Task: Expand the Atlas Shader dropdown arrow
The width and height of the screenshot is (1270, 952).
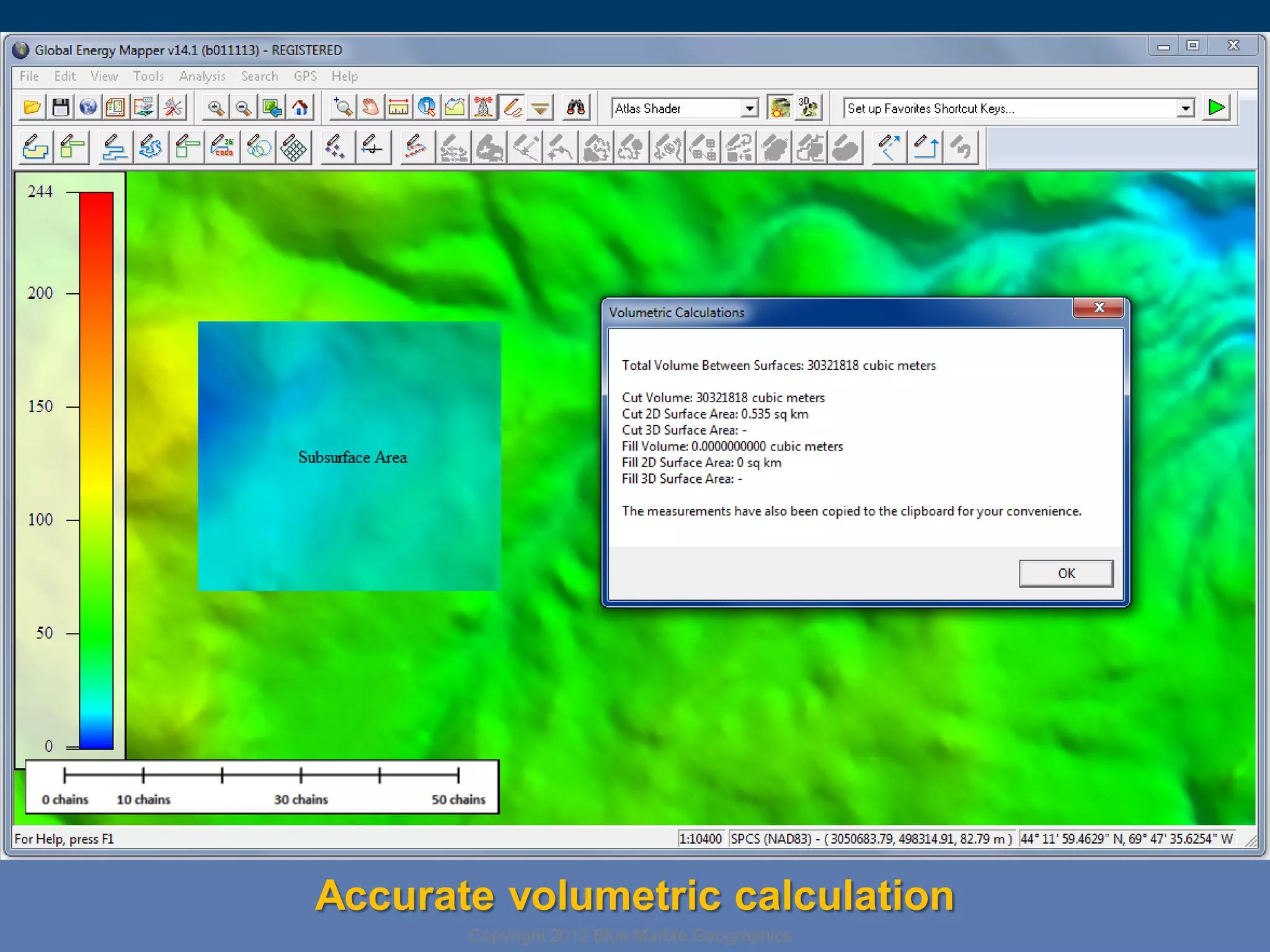Action: click(750, 108)
